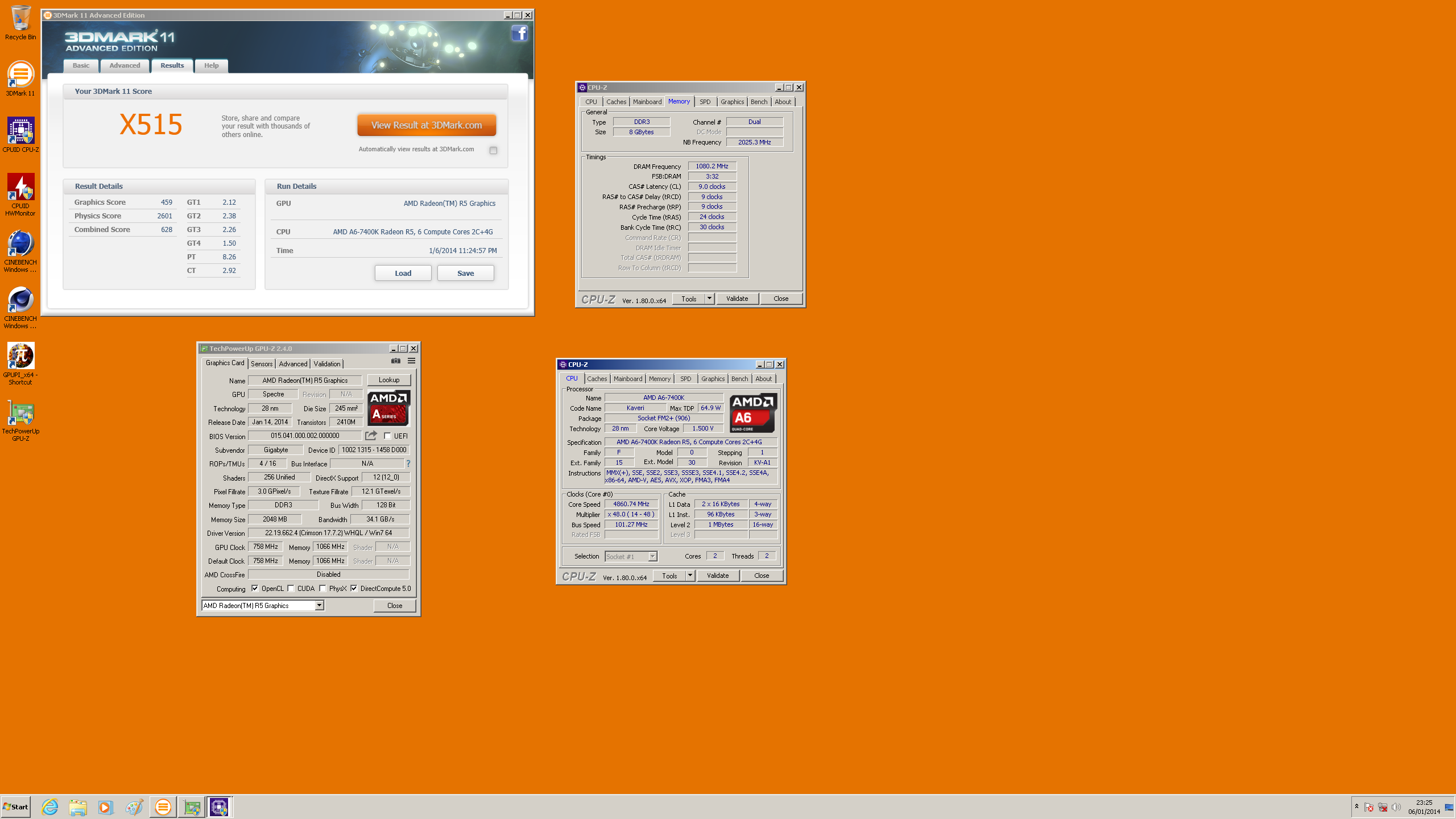
Task: Switch to GPU-Z taskbar button
Action: point(192,807)
